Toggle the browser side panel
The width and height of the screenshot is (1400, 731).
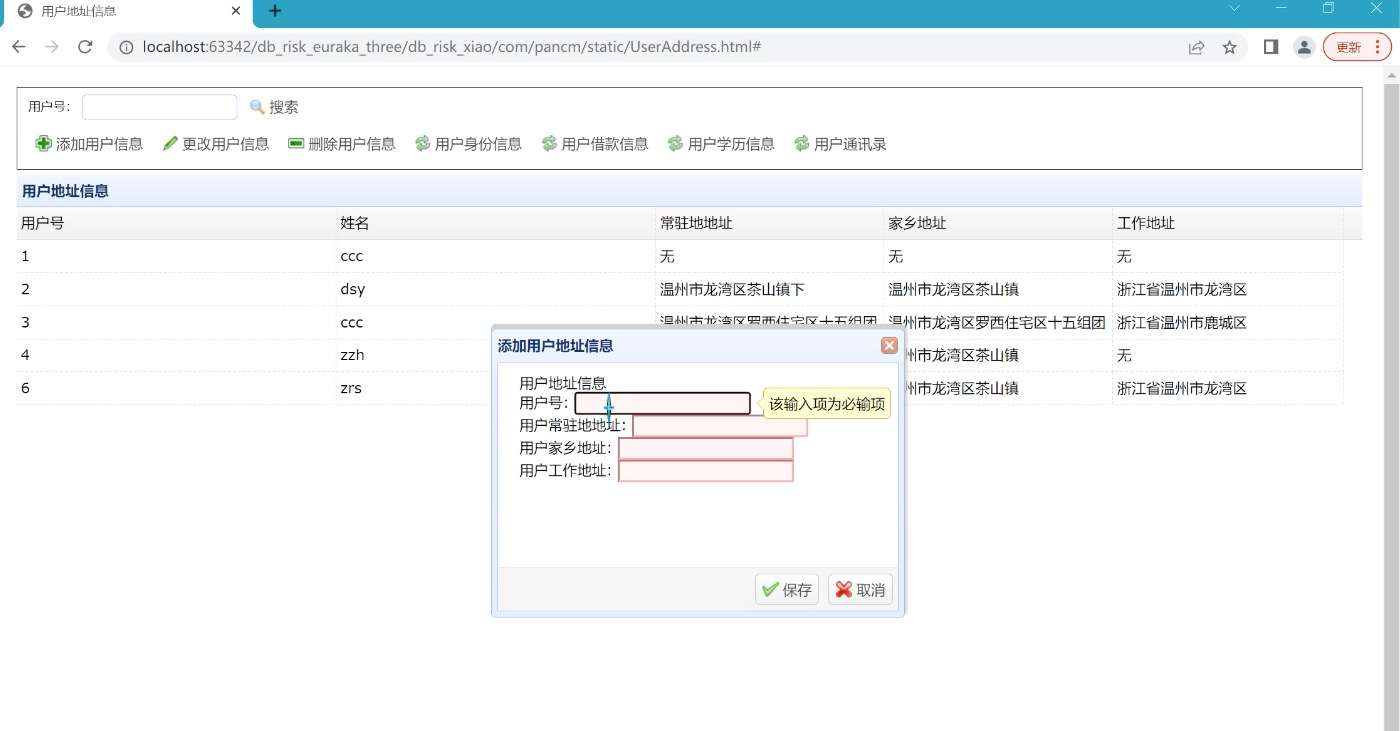pyautogui.click(x=1271, y=47)
